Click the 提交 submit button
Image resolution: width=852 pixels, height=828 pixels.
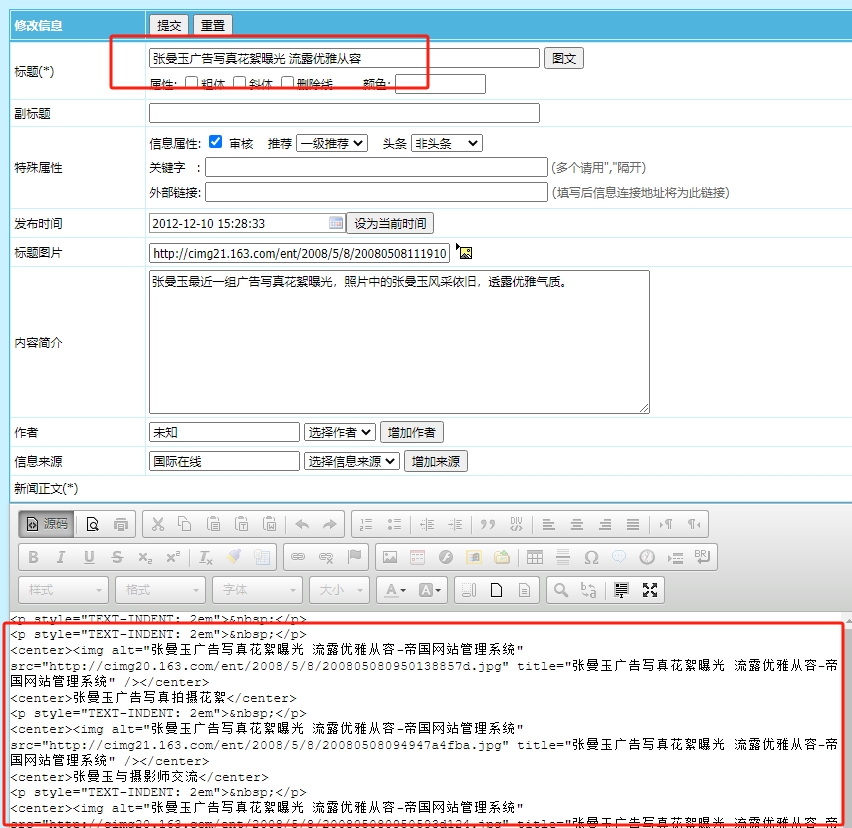click(x=168, y=25)
